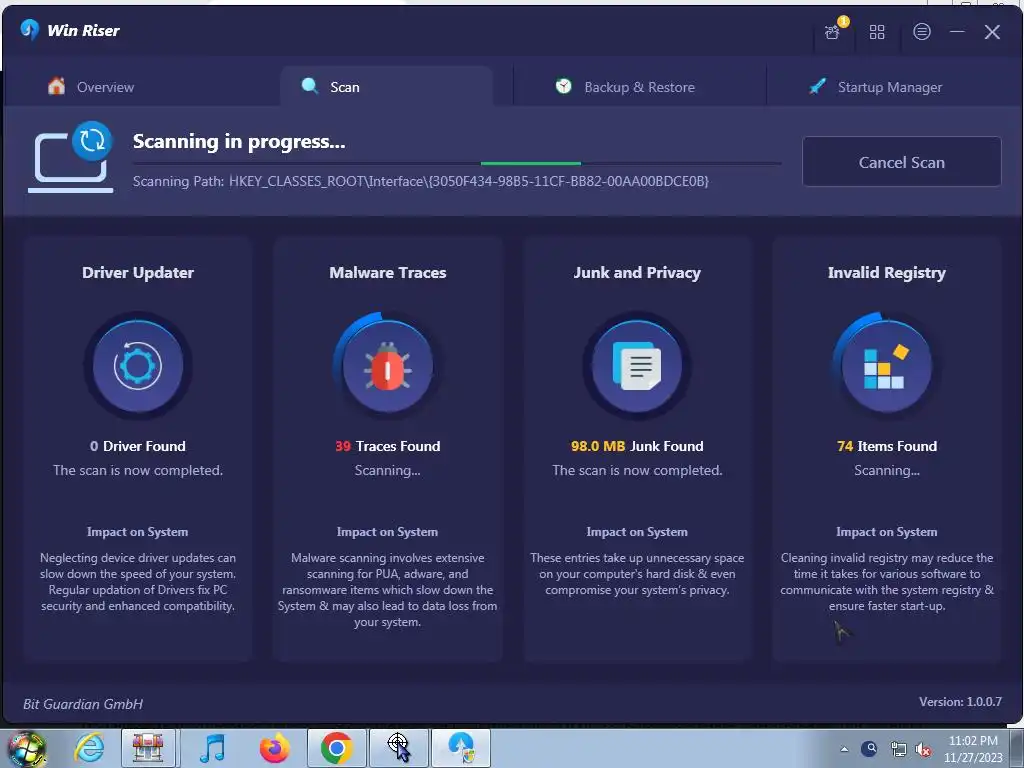
Task: Open the crosshair cursor app in taskbar
Action: point(399,748)
